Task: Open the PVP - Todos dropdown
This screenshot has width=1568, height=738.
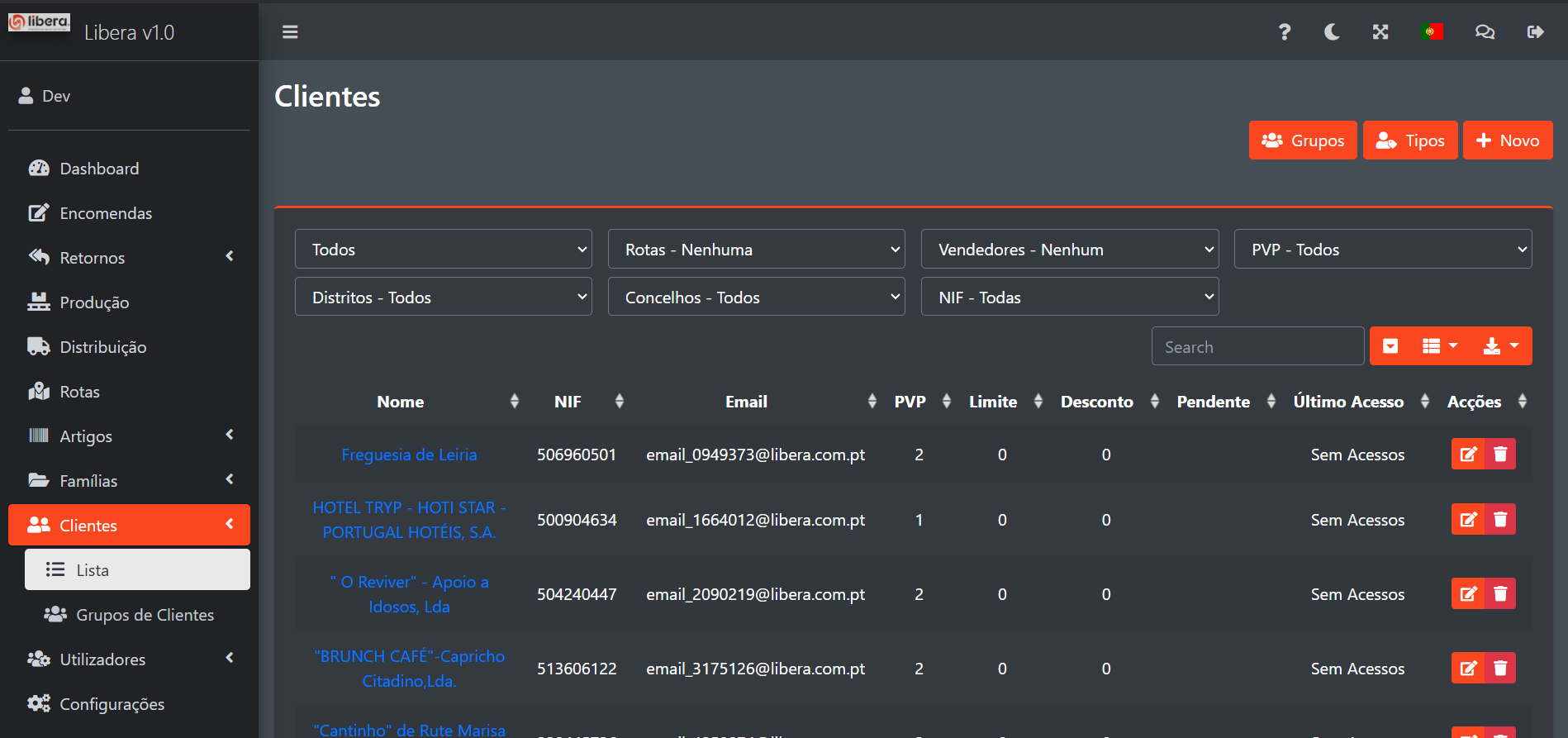Action: click(x=1382, y=250)
